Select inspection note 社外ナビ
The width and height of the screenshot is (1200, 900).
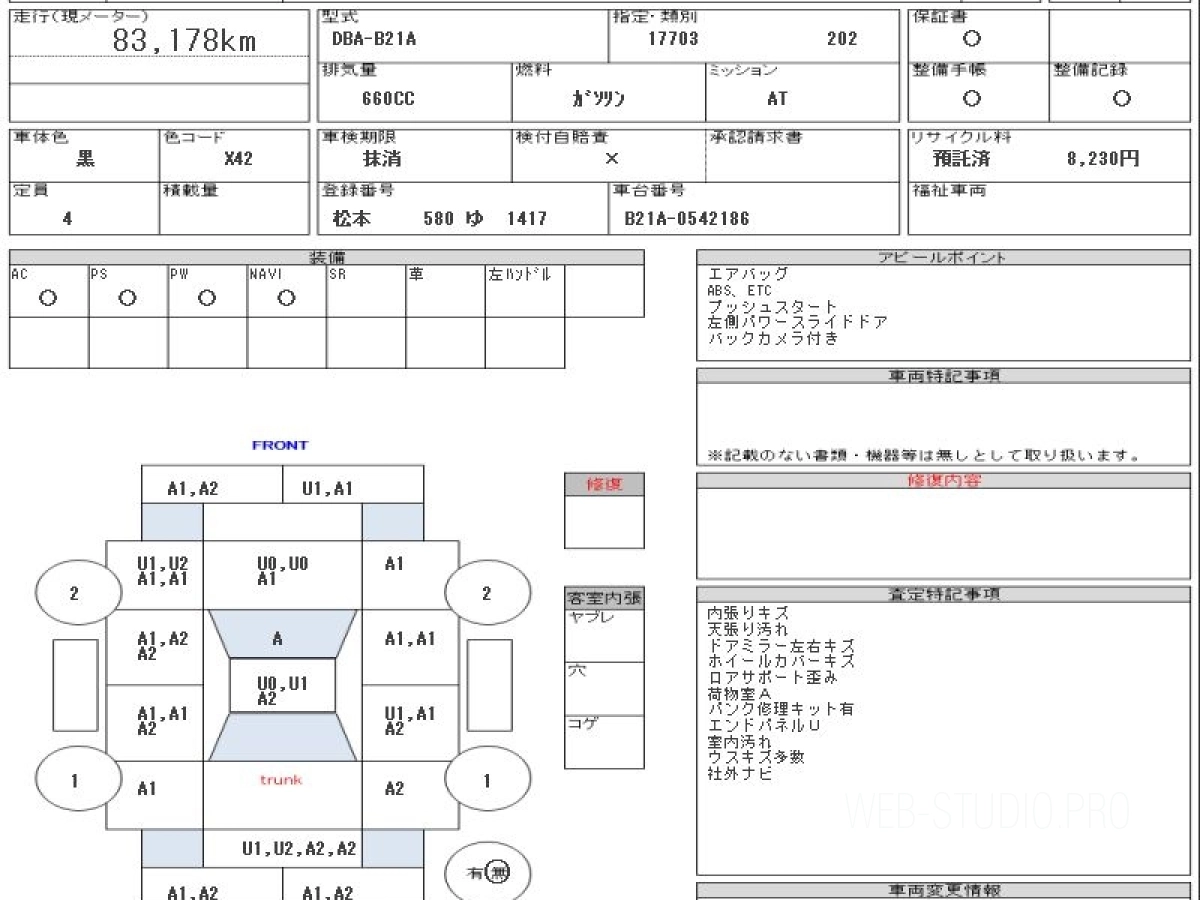pos(740,773)
